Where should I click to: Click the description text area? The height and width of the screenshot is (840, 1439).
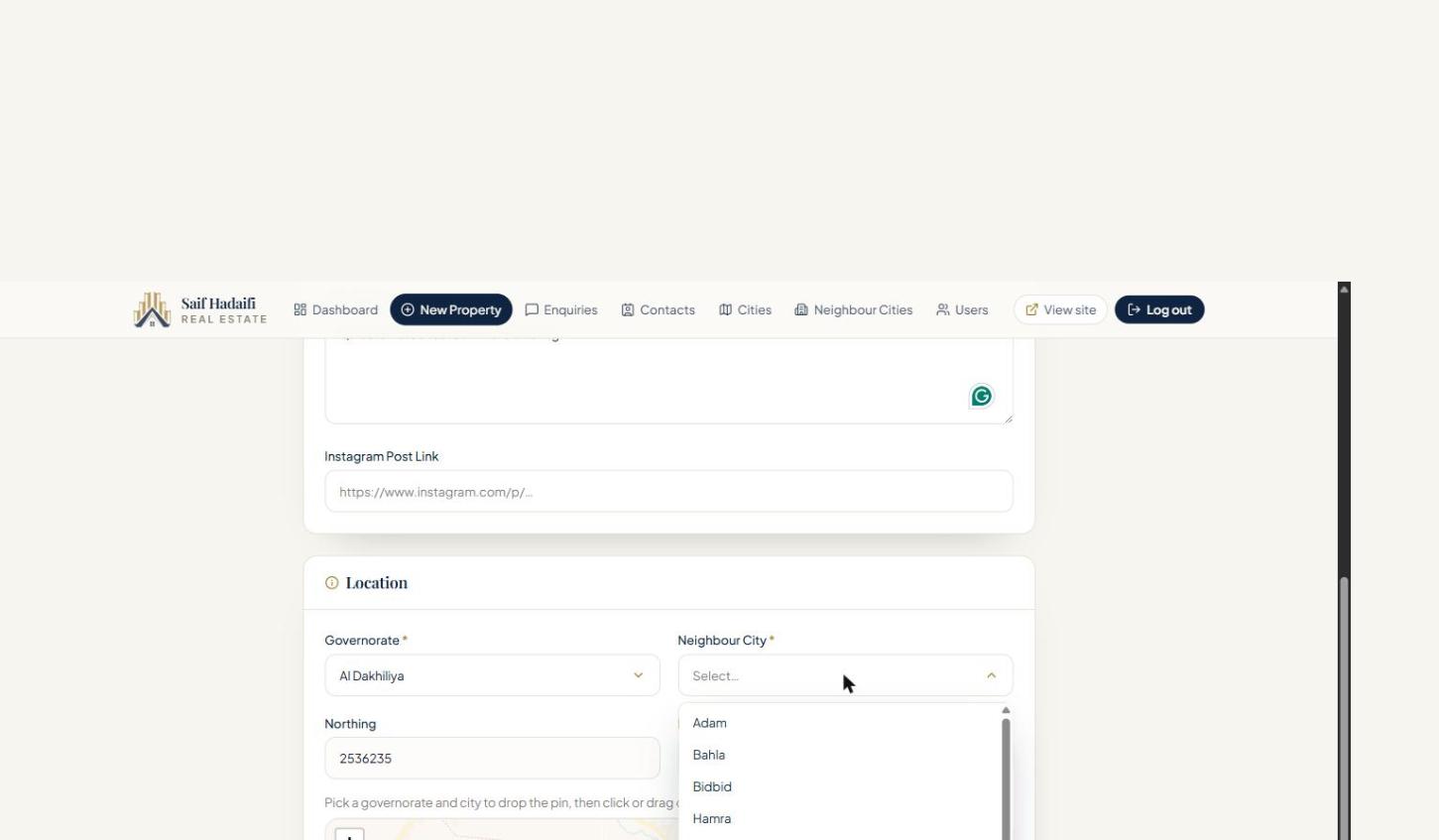pyautogui.click(x=668, y=381)
